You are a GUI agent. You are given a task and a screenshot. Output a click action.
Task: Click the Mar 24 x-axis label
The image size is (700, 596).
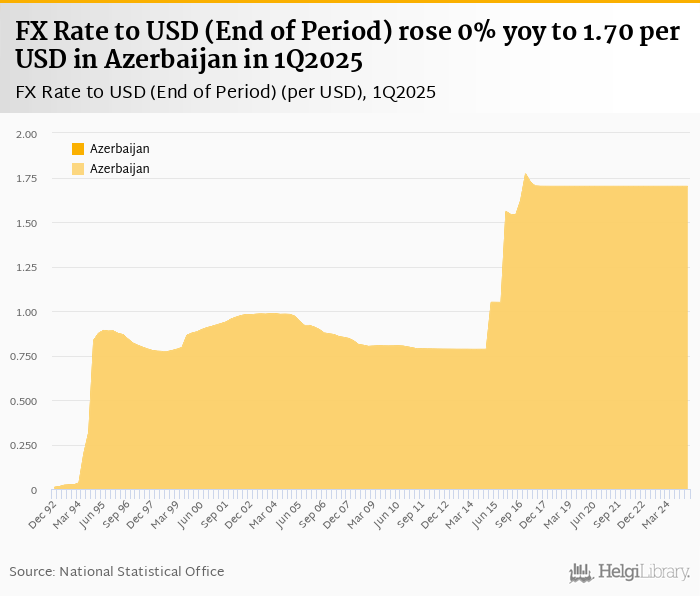pos(658,511)
